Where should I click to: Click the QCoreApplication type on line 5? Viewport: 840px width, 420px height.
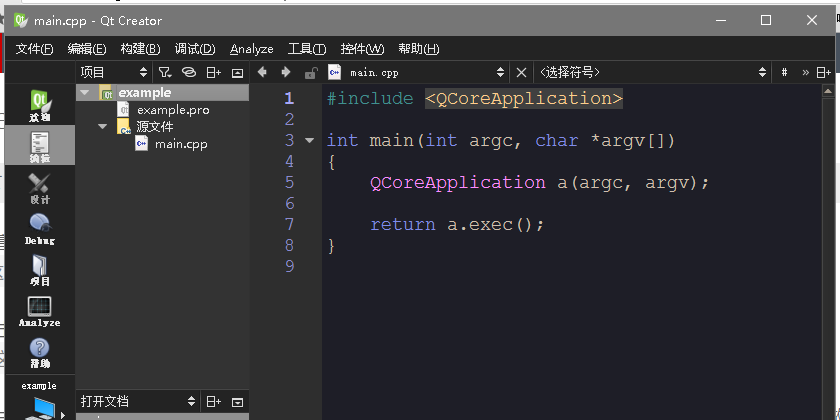point(458,183)
